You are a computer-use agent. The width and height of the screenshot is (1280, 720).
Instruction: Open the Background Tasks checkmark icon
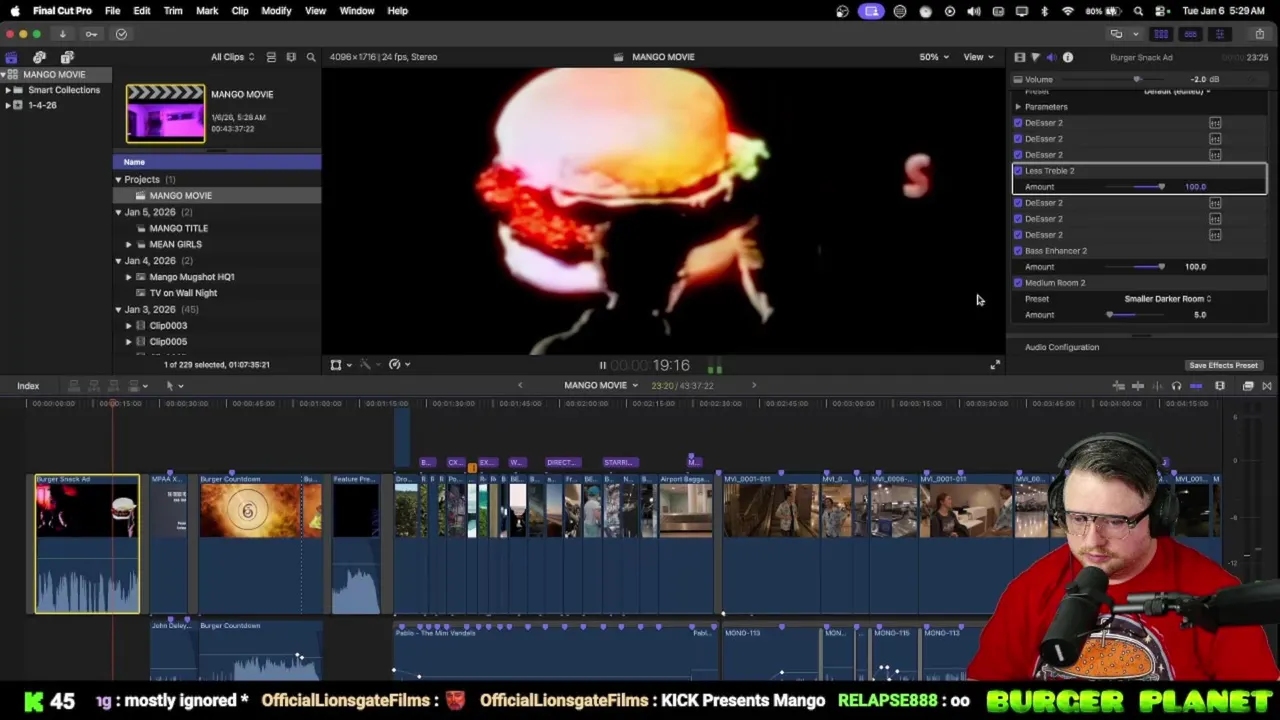121,34
